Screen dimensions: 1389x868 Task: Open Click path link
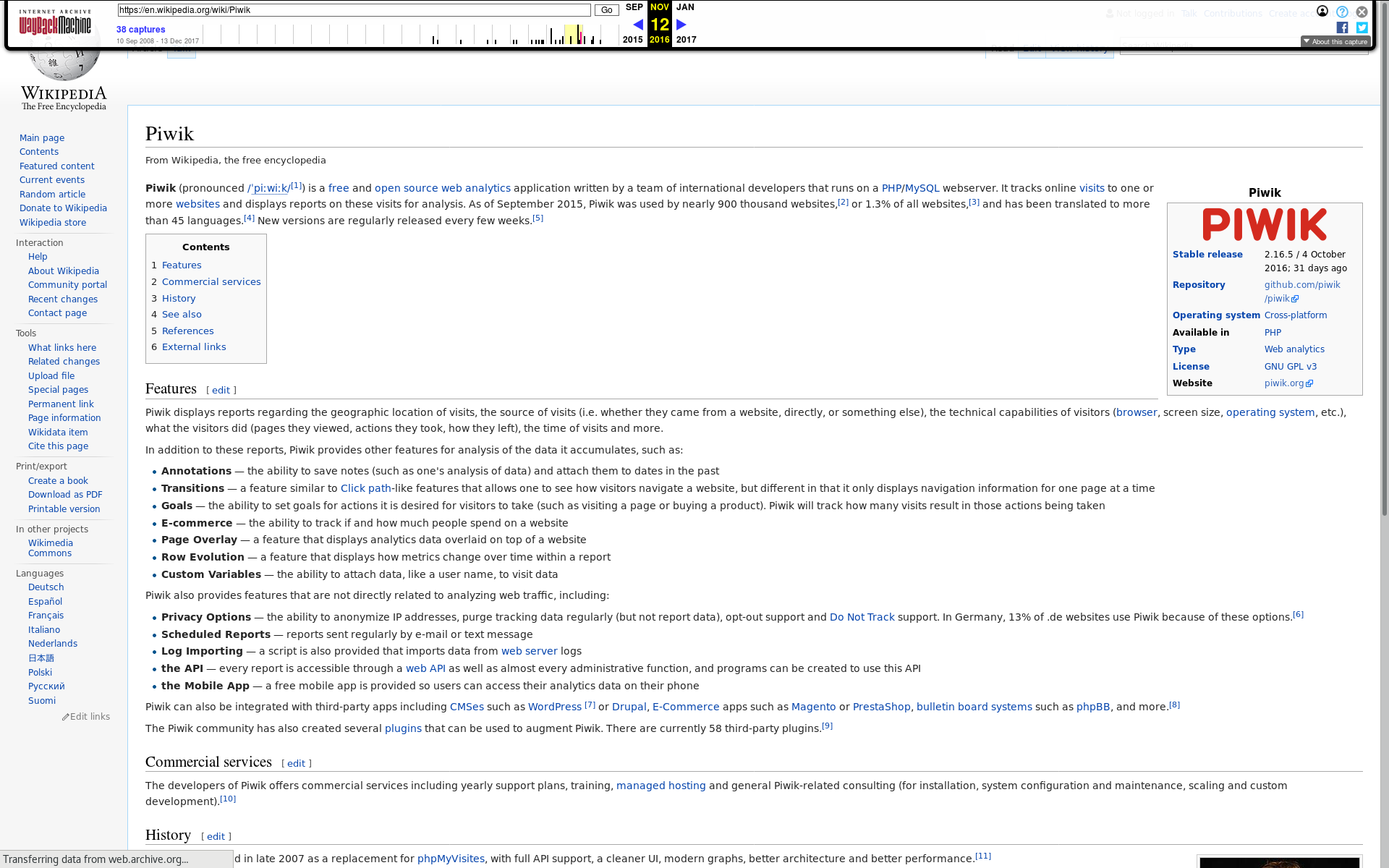[x=365, y=488]
